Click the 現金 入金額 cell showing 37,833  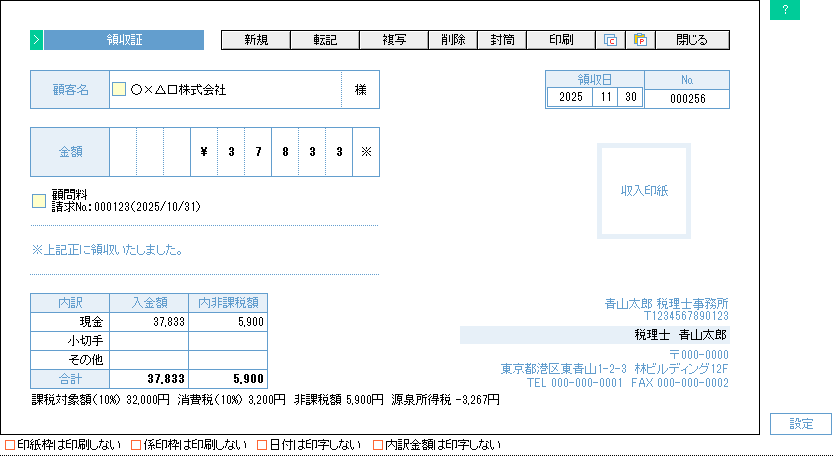pos(149,322)
